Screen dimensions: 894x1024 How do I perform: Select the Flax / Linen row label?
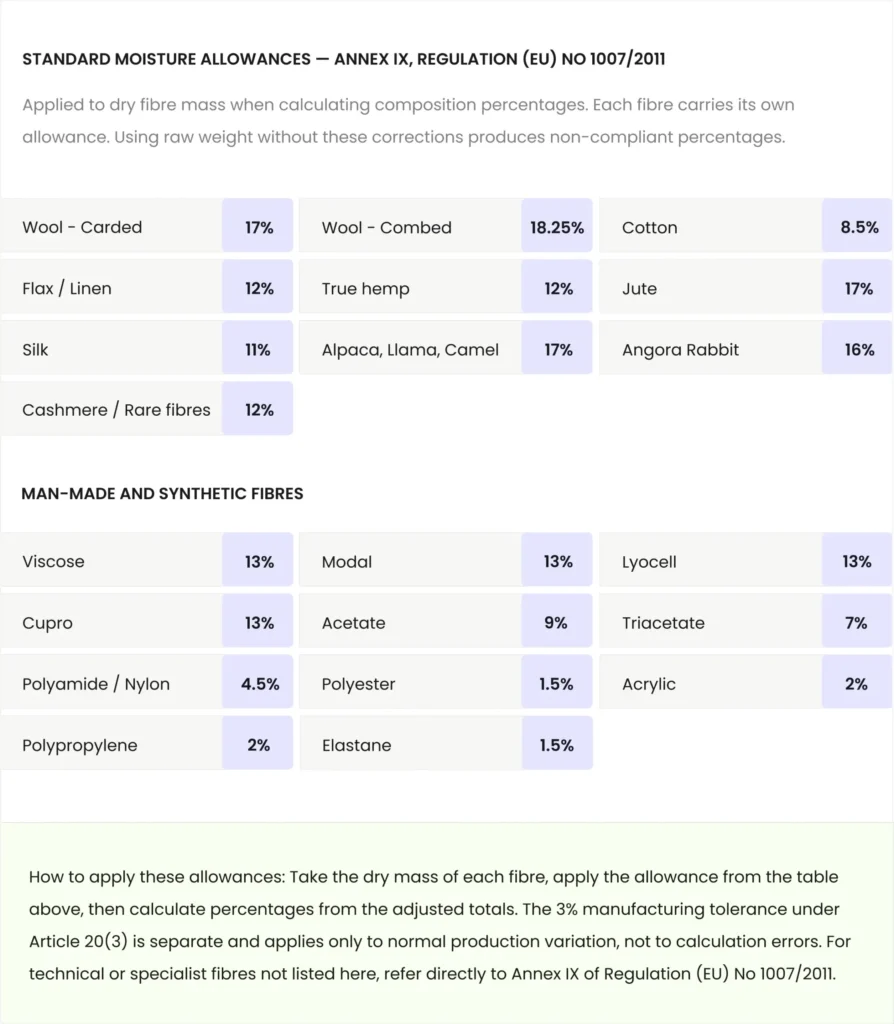coord(67,288)
